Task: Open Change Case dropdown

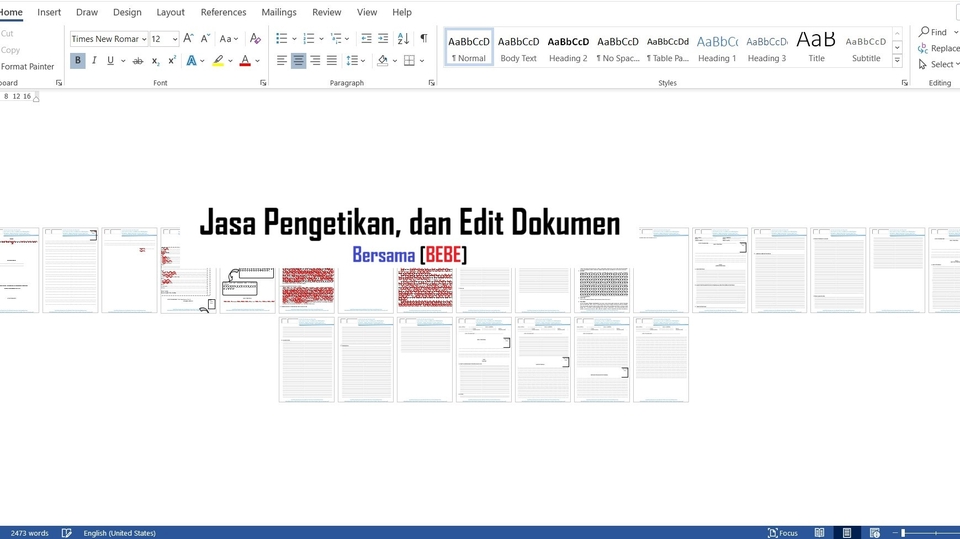Action: pos(229,39)
